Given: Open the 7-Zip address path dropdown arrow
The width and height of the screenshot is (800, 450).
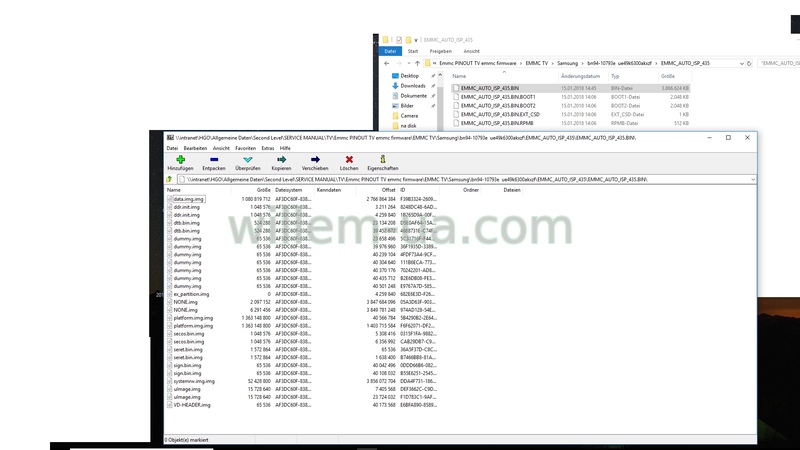Looking at the screenshot, I should click(x=753, y=180).
